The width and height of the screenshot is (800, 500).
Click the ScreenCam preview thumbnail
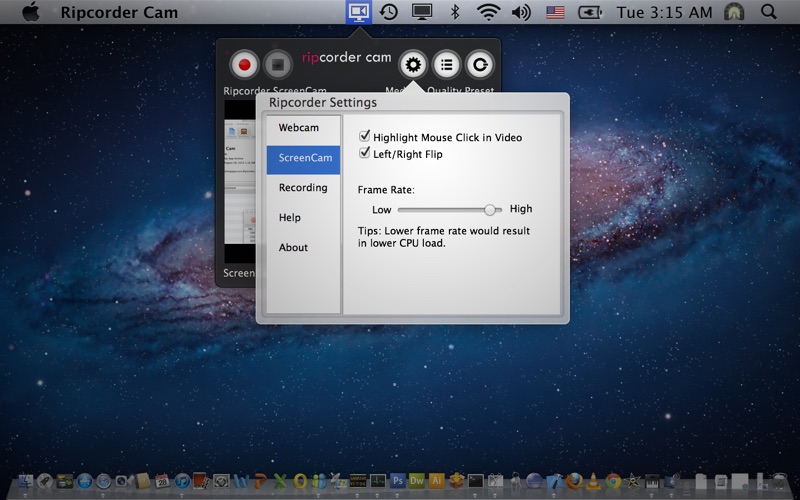tap(240, 180)
